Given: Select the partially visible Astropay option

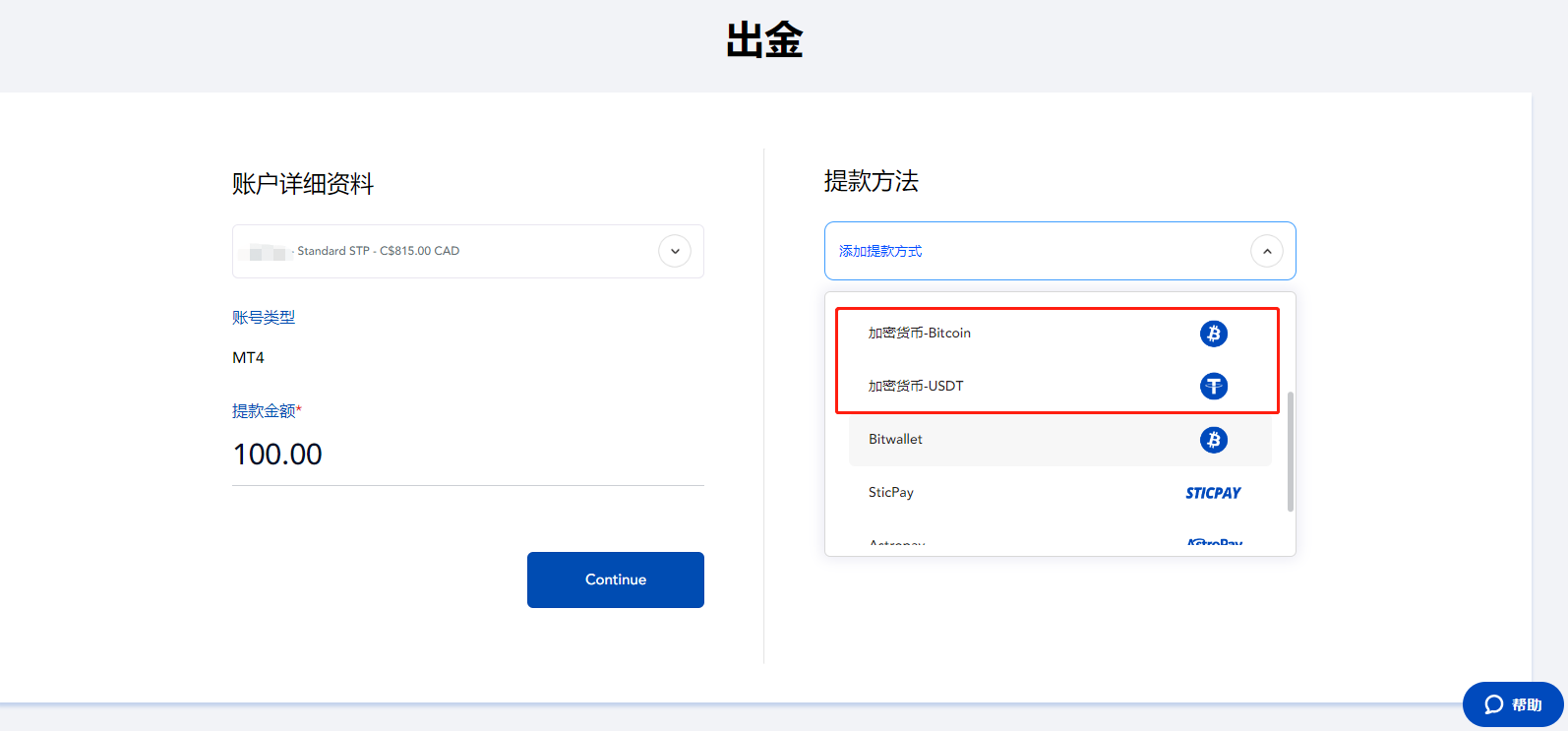Looking at the screenshot, I should tap(897, 543).
